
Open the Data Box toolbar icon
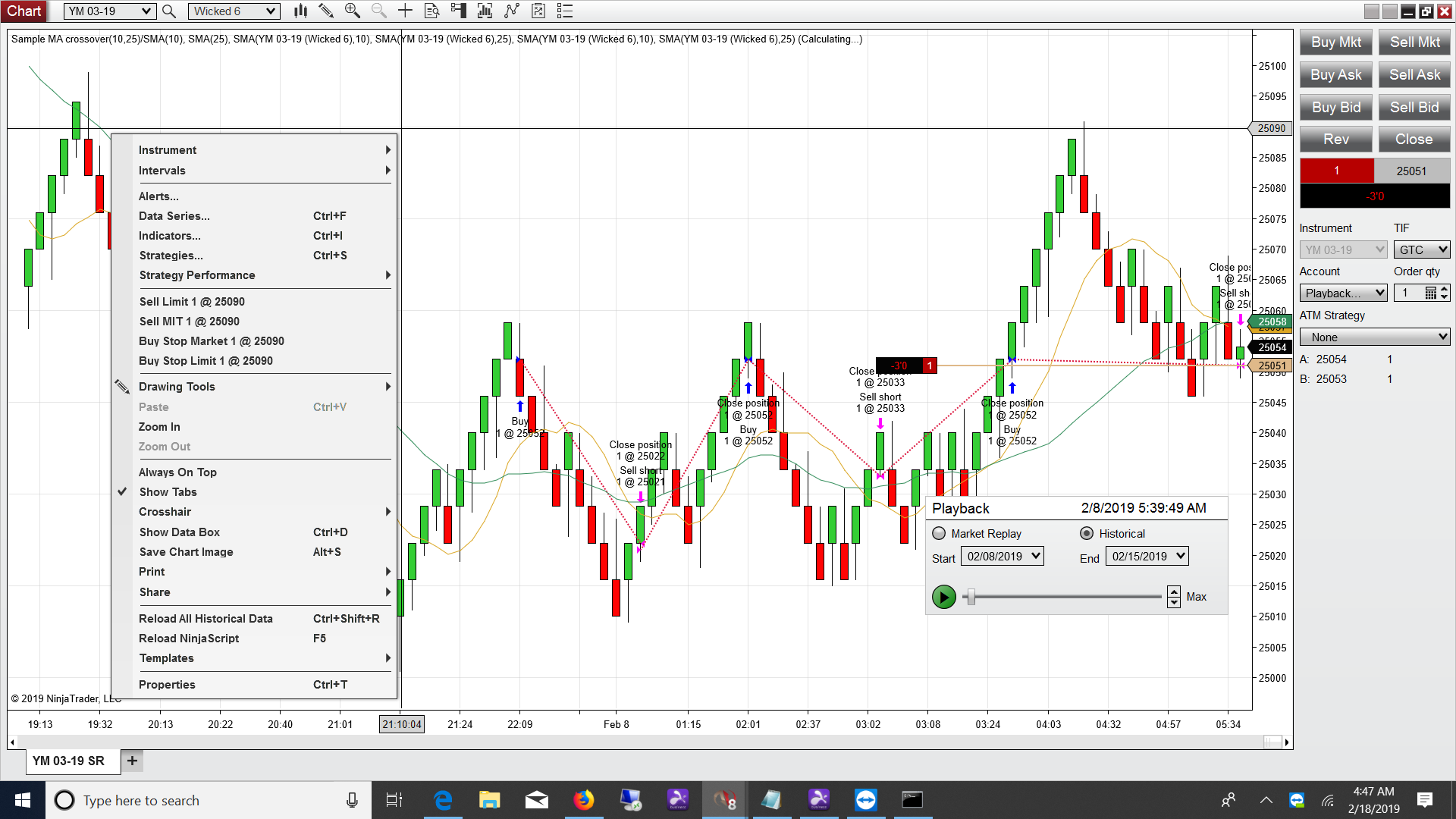(x=431, y=11)
